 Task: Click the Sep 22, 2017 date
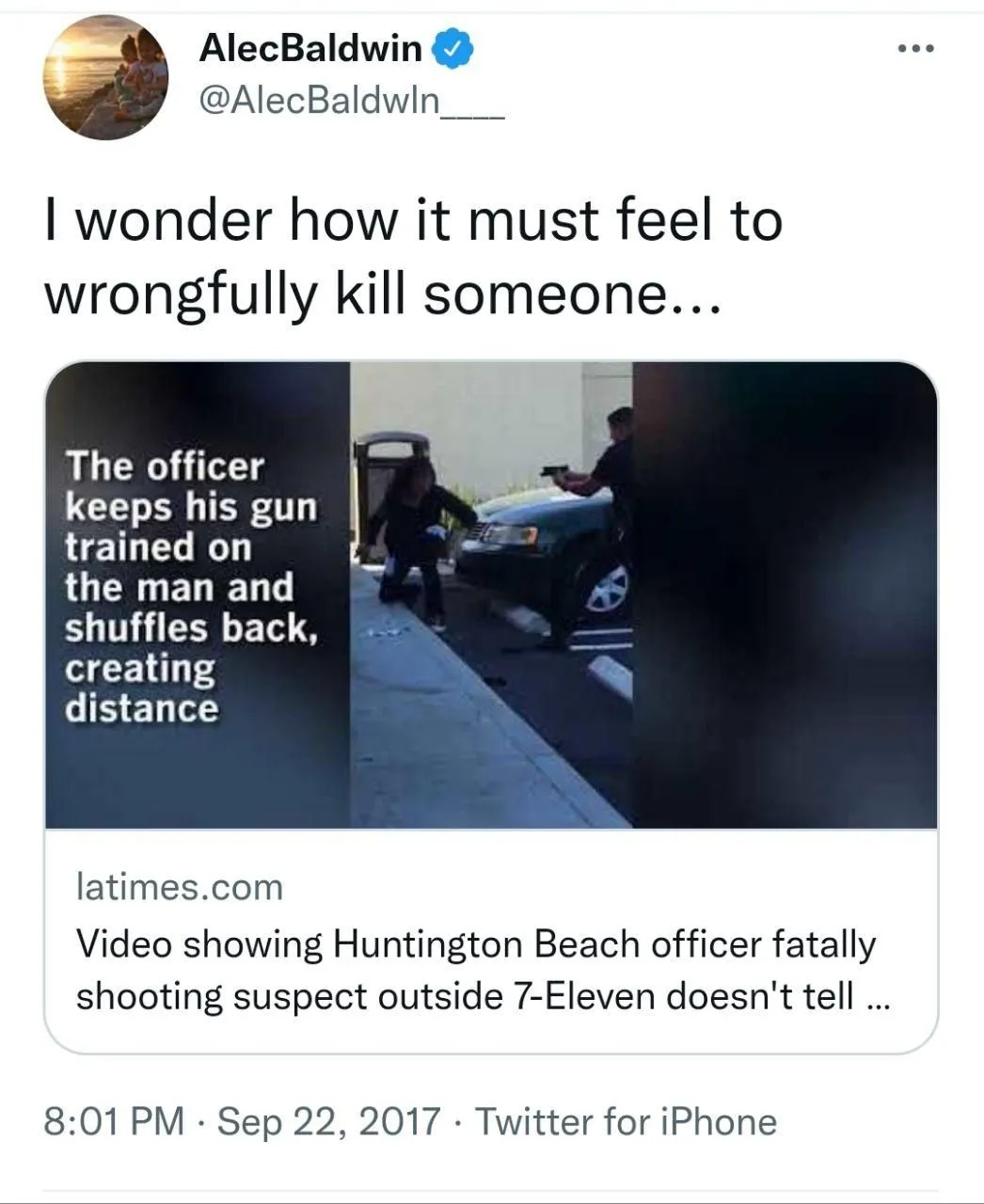pos(328,1121)
